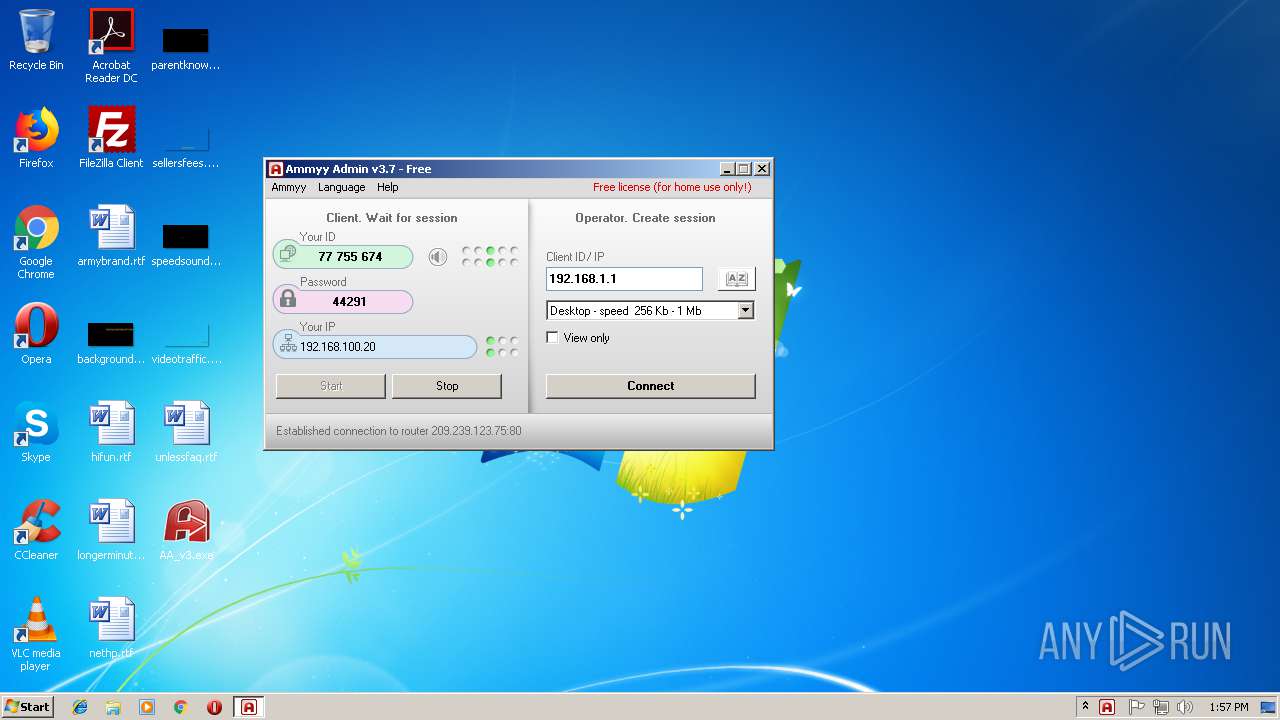
Task: Open the contact book A-Z button
Action: [736, 279]
